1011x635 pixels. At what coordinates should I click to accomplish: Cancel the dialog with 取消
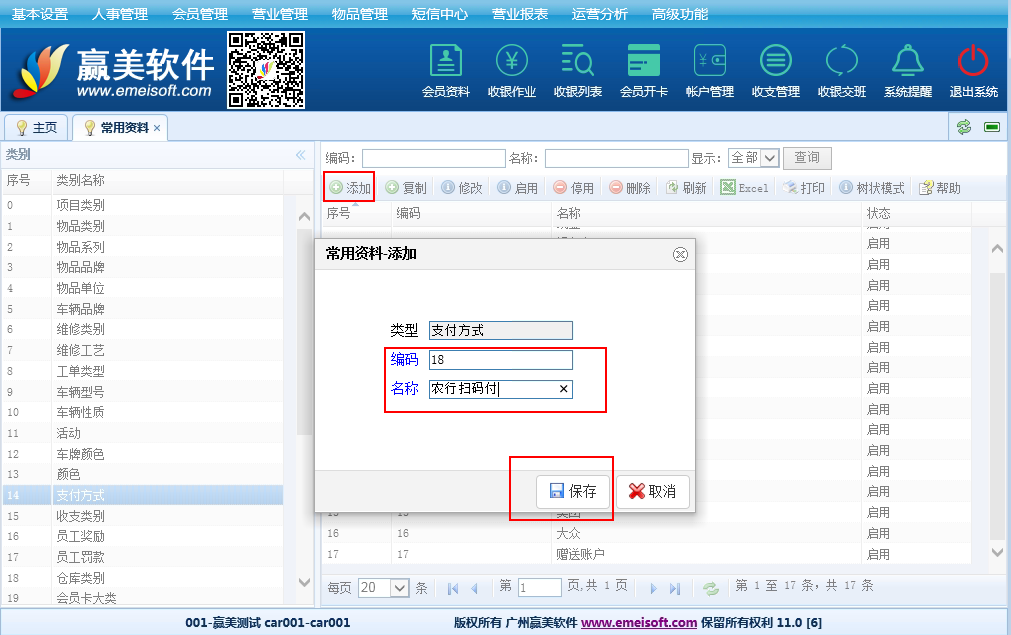(x=652, y=491)
